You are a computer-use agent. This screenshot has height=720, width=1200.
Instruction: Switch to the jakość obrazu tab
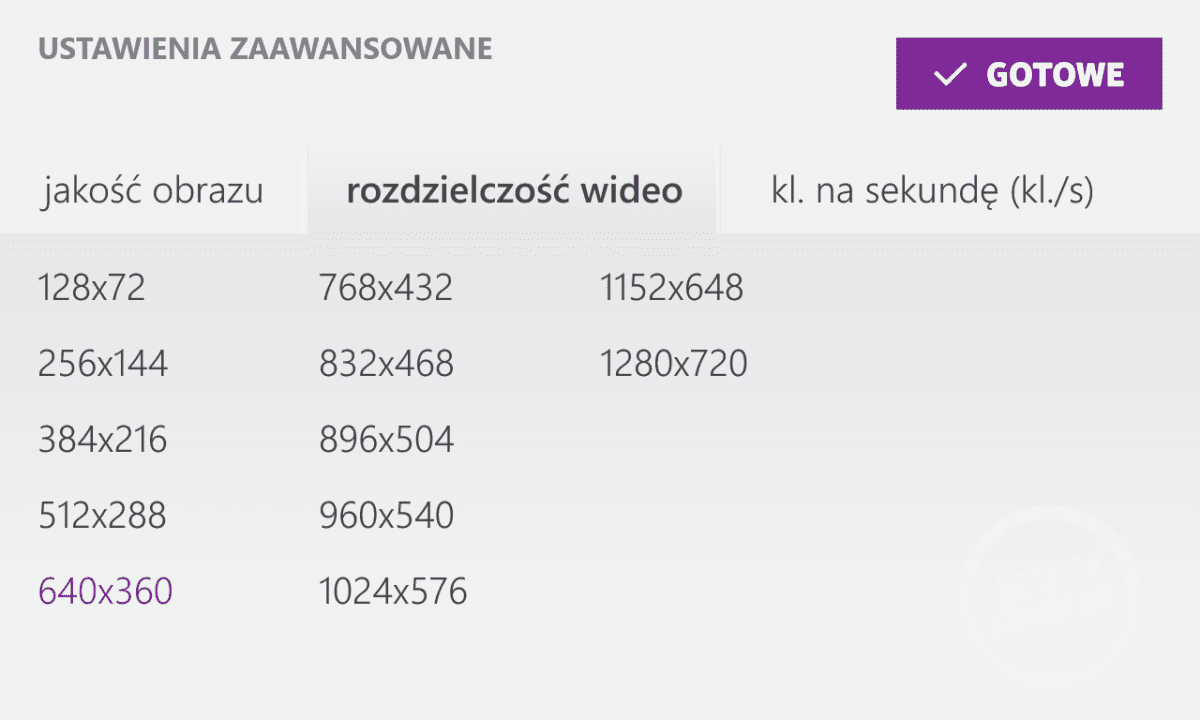[153, 191]
